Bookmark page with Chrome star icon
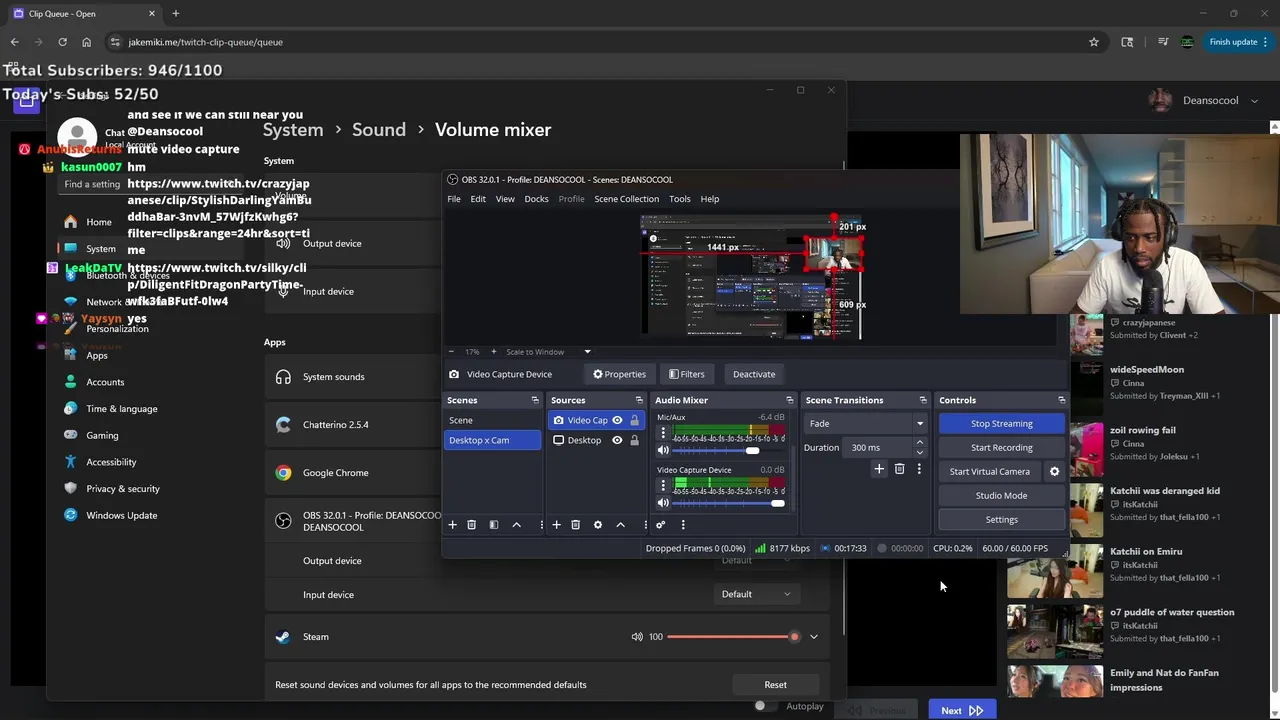The height and width of the screenshot is (720, 1280). [1094, 42]
